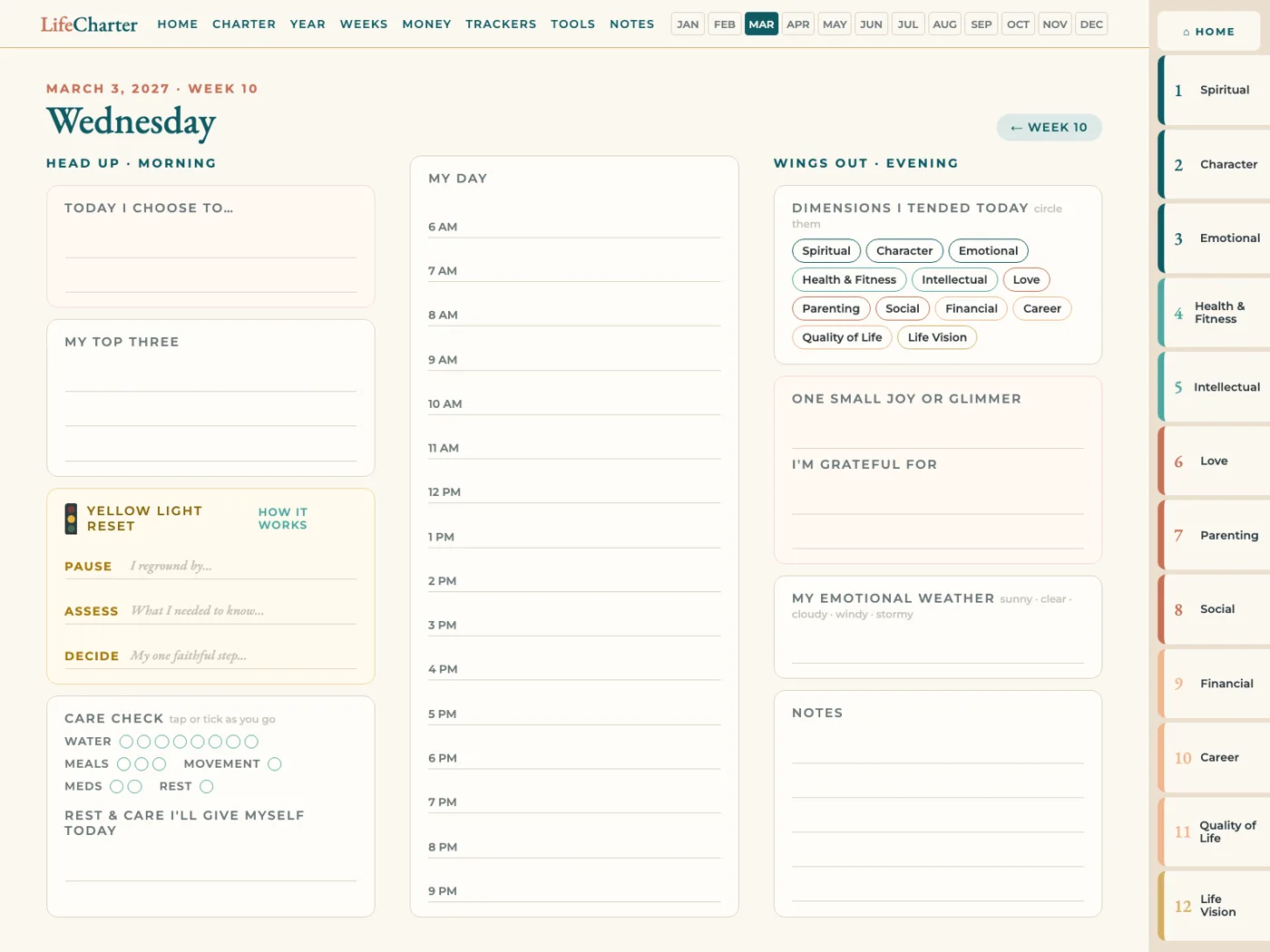
Task: Click the 6 AM line in My Day
Action: (574, 228)
